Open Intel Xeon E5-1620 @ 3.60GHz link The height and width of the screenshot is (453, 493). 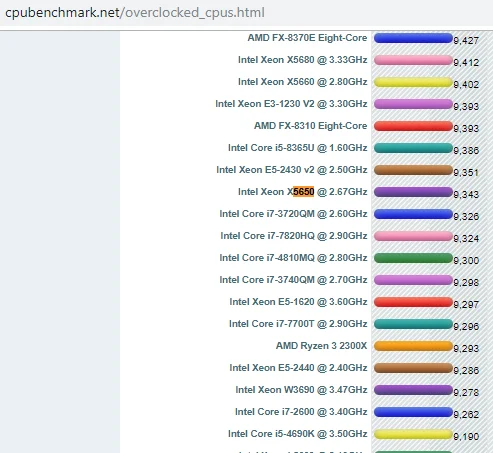coord(298,302)
